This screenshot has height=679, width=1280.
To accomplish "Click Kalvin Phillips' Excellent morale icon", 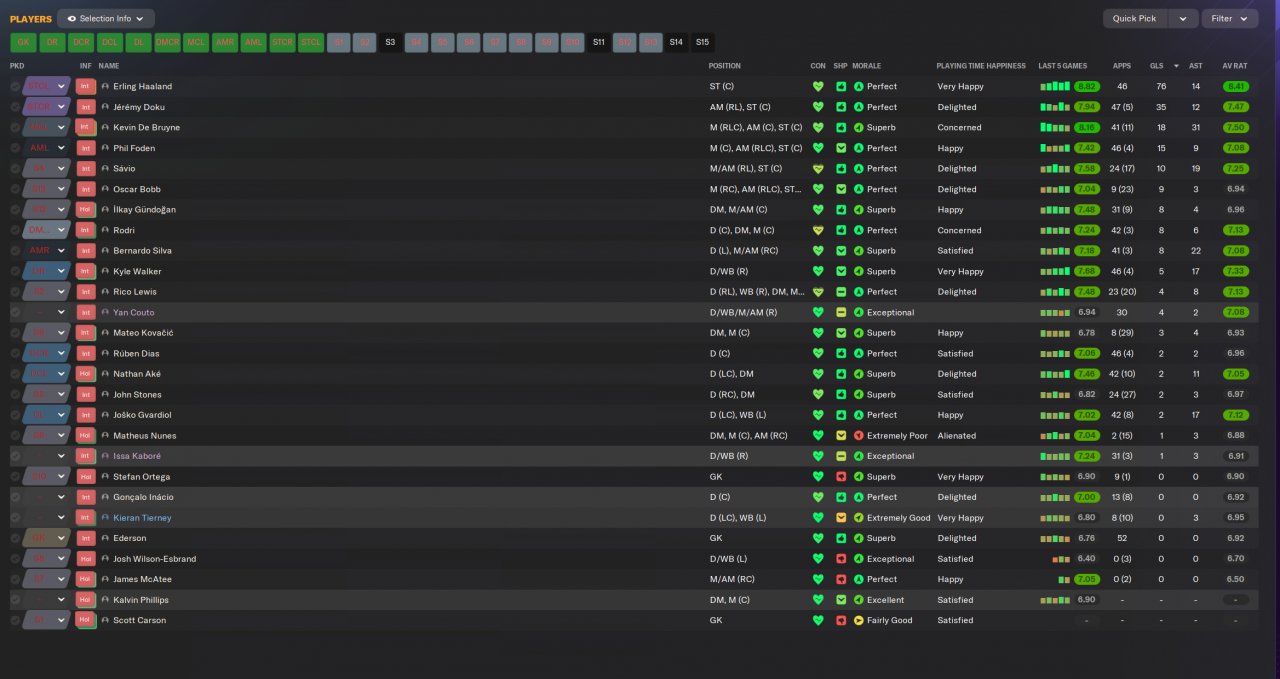I will click(x=858, y=600).
